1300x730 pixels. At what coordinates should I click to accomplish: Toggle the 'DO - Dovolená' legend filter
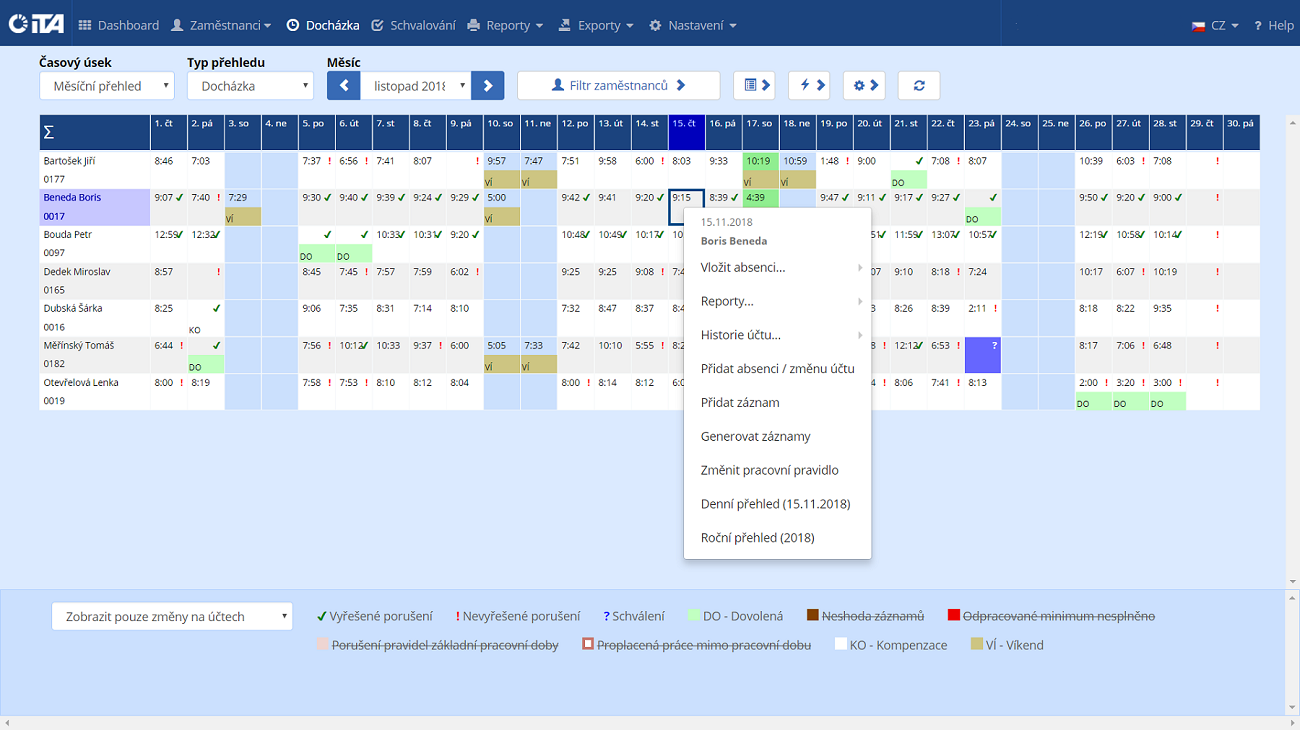(x=735, y=617)
